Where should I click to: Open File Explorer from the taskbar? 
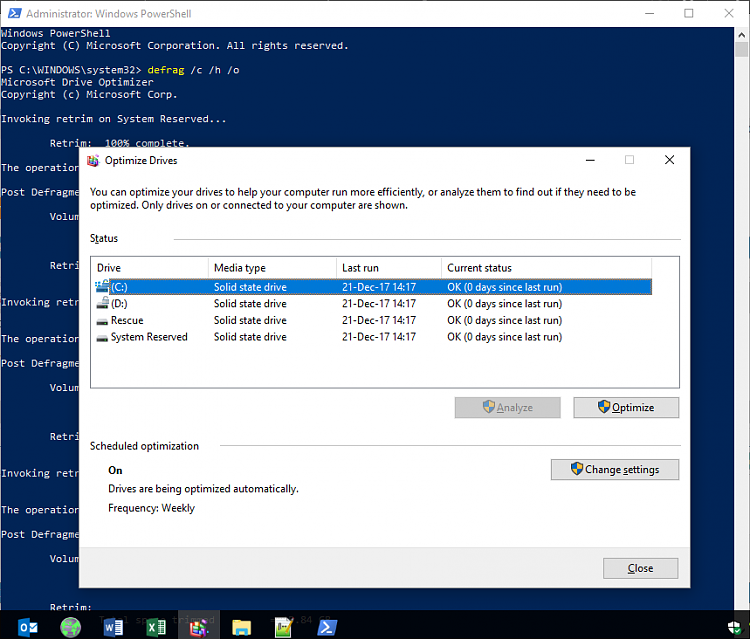pyautogui.click(x=242, y=627)
